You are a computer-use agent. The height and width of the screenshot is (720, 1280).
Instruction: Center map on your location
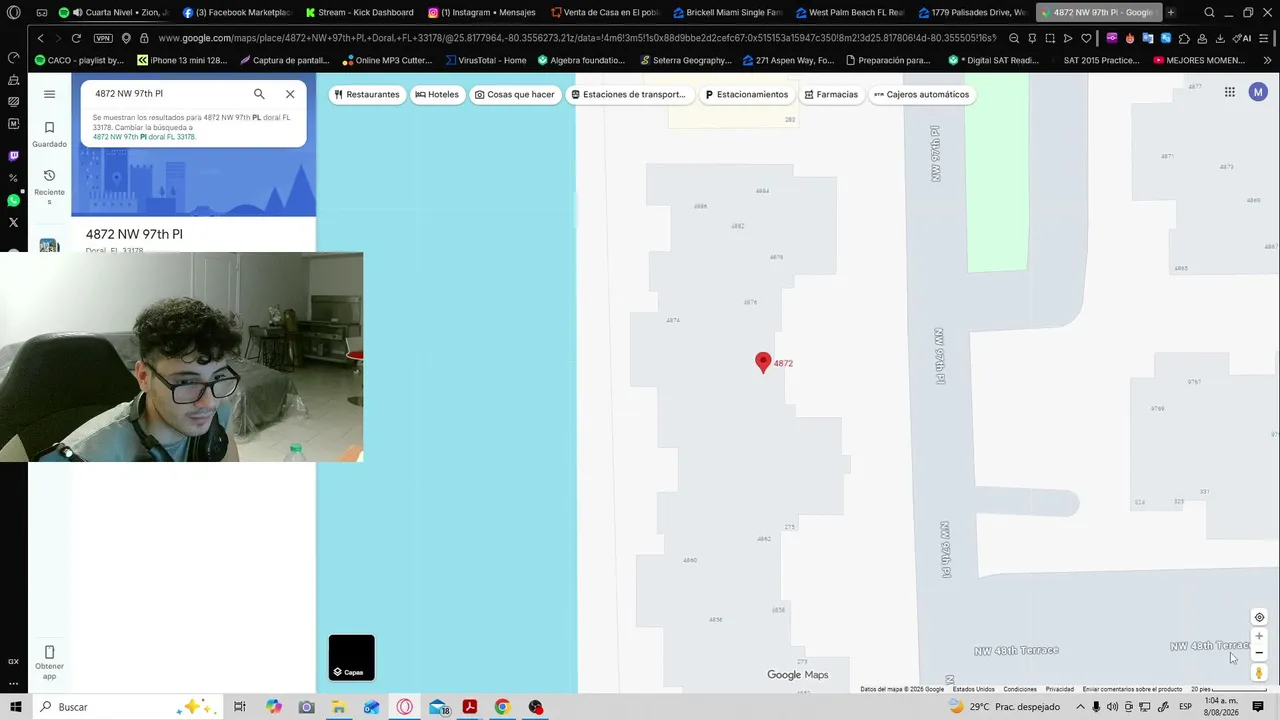tap(1259, 617)
